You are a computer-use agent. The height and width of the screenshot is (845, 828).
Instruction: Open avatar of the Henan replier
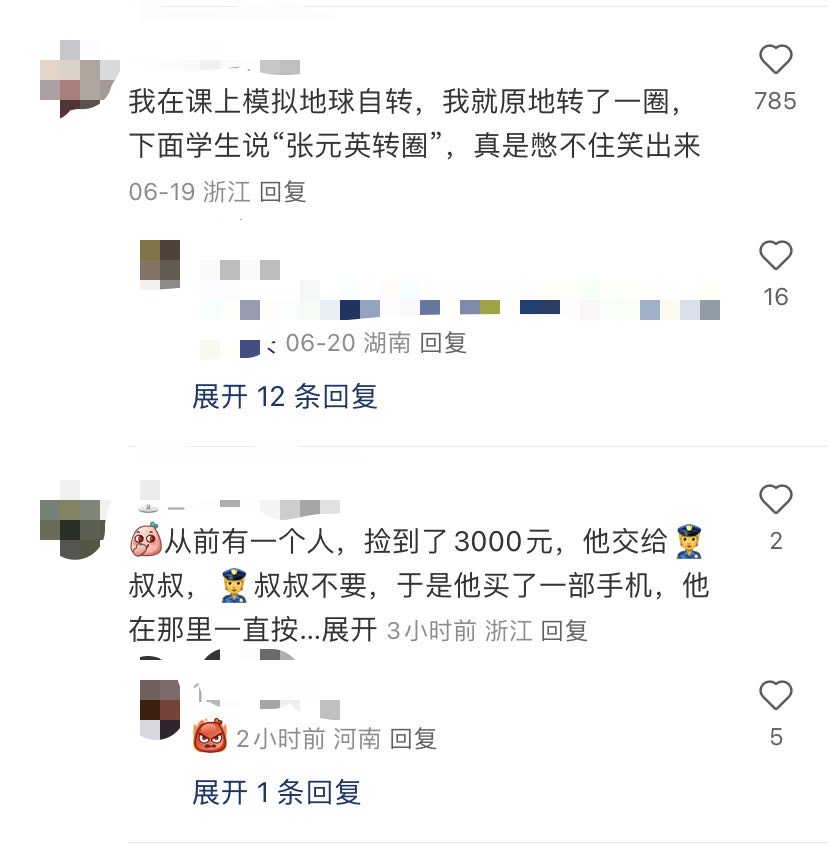click(160, 710)
